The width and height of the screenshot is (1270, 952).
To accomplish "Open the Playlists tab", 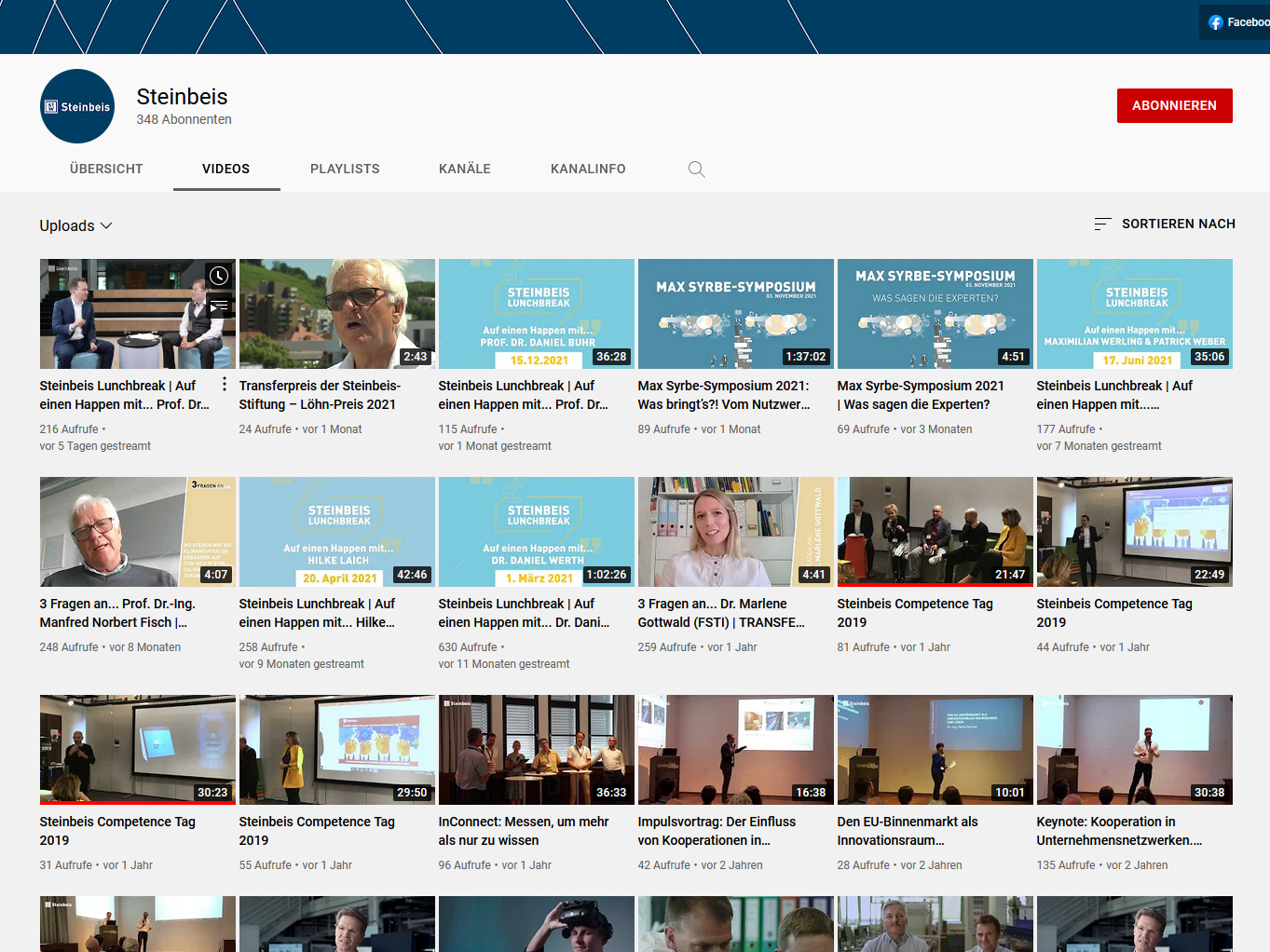I will tap(345, 169).
